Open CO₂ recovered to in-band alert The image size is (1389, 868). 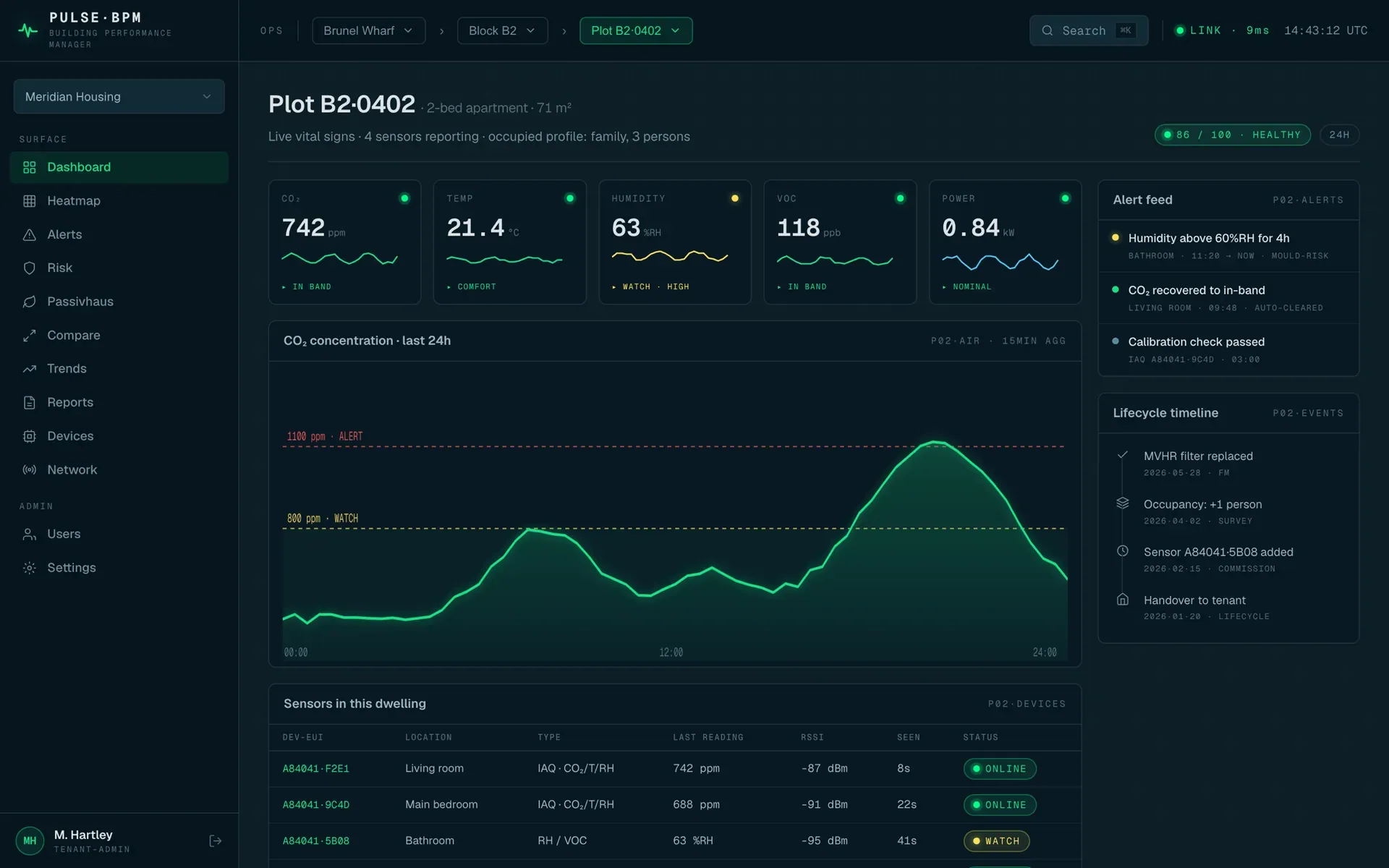click(x=1228, y=298)
